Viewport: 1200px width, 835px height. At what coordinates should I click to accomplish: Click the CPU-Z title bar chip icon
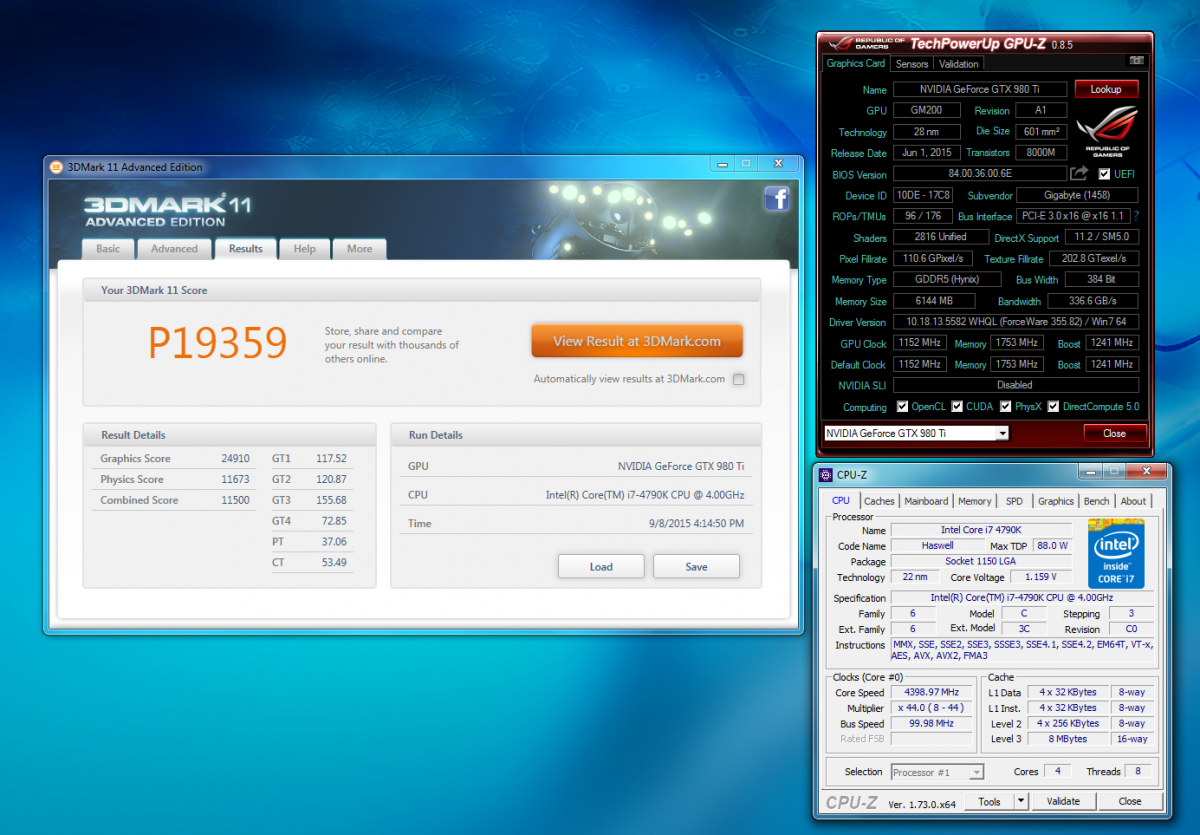tap(826, 475)
